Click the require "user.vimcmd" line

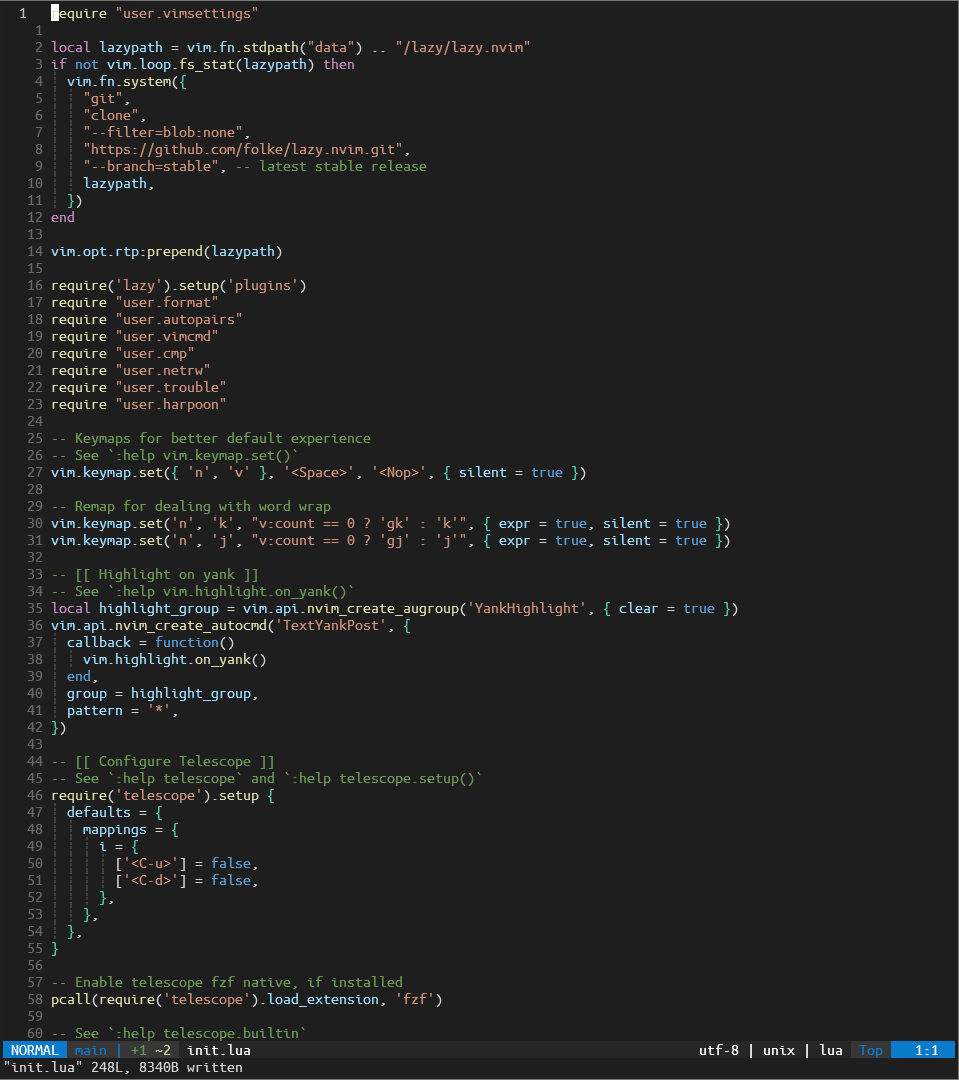134,336
